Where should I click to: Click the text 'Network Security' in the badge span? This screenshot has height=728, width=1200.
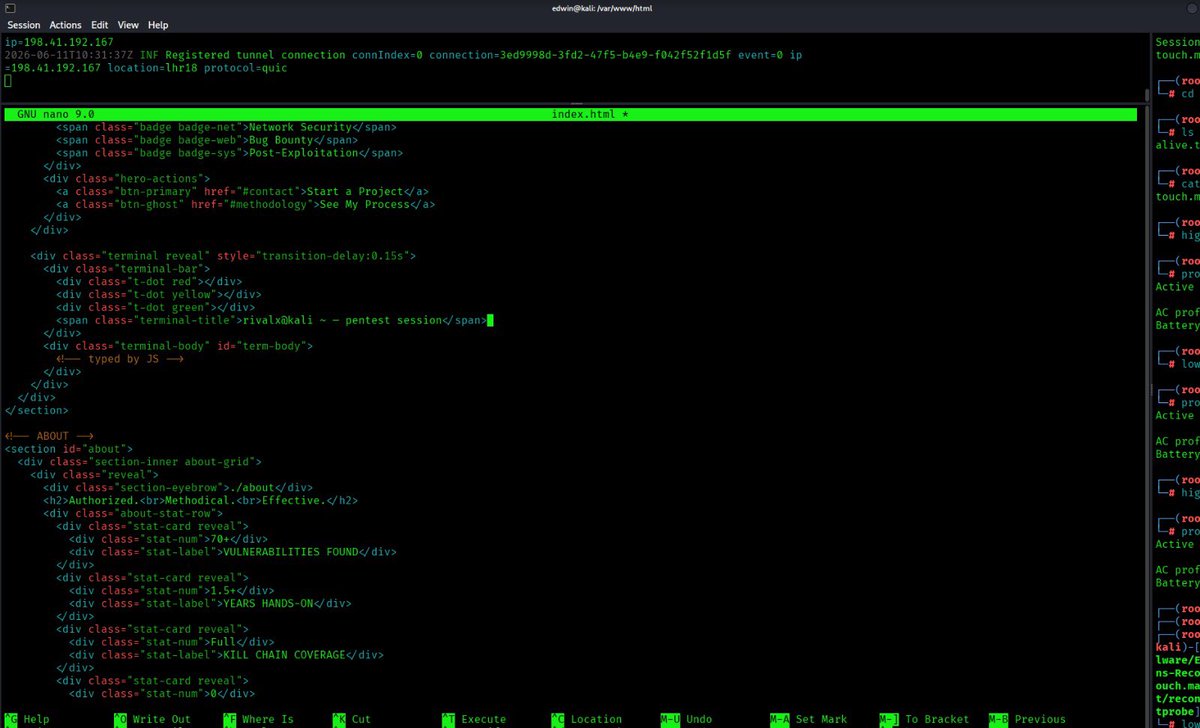pyautogui.click(x=299, y=127)
